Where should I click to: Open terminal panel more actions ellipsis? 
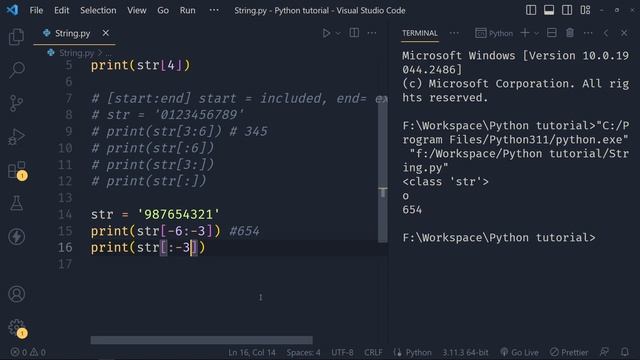[x=588, y=33]
